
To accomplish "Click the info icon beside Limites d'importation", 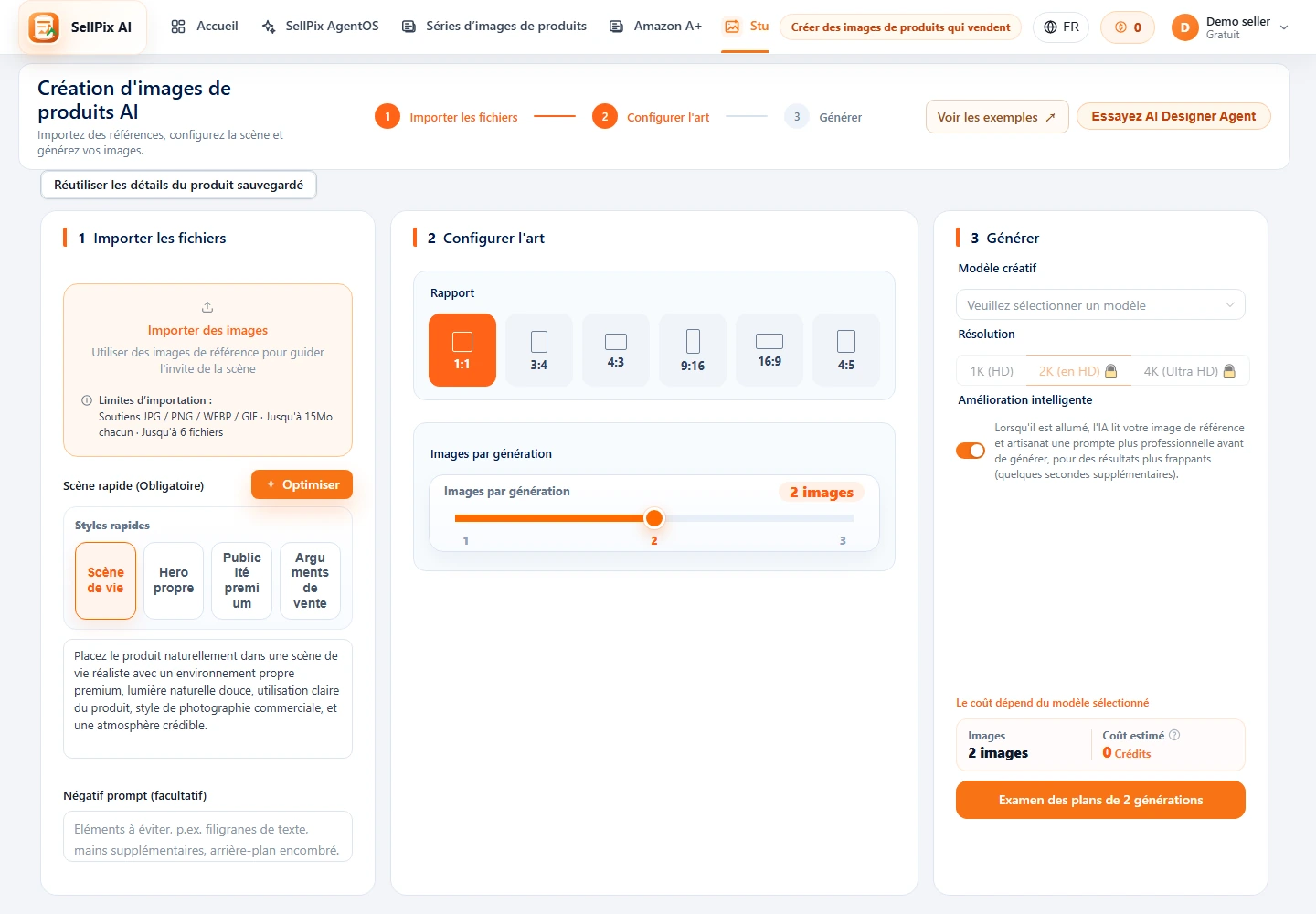I will point(87,400).
